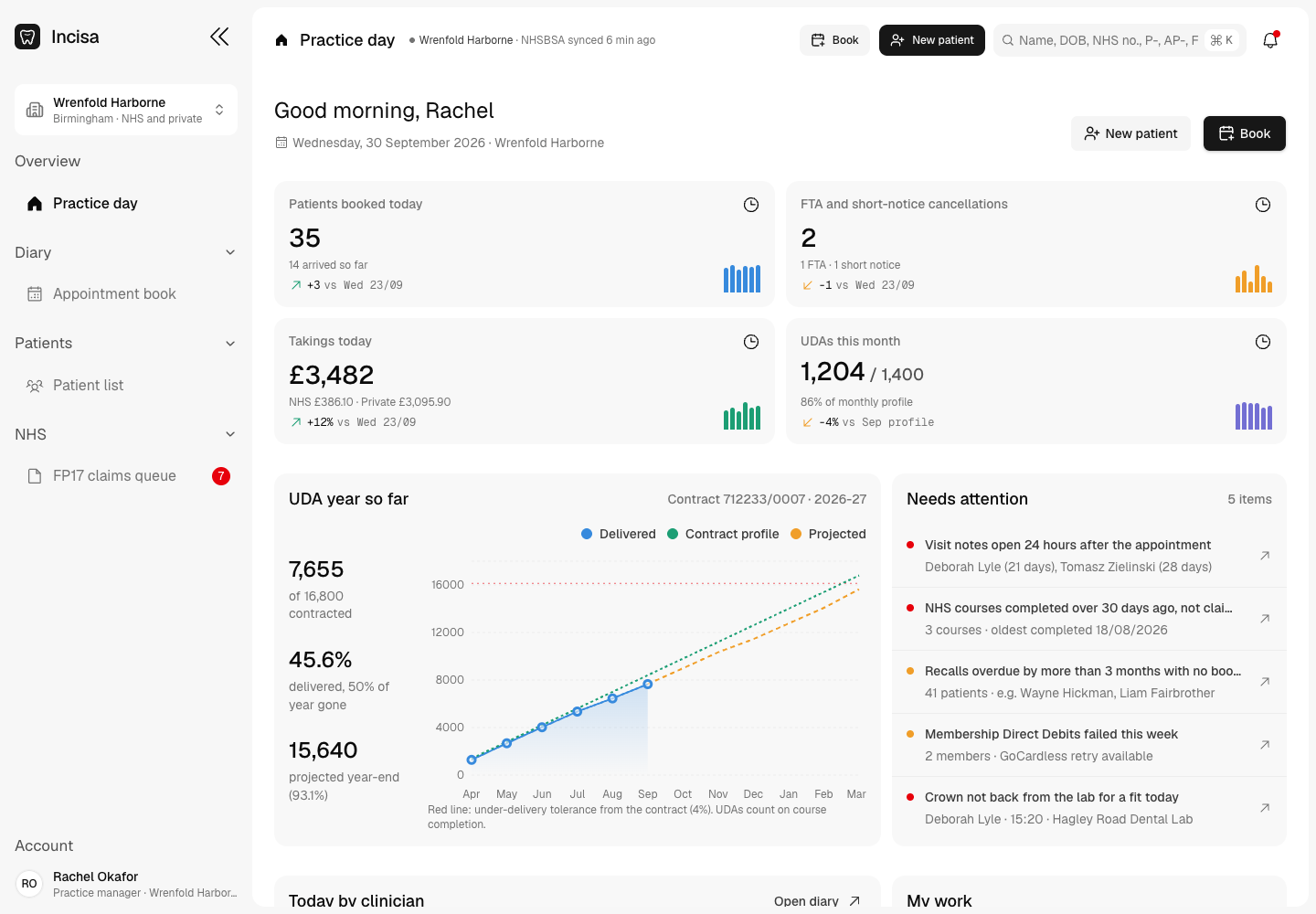Screen dimensions: 1316x914
Task: Click the blue bar chart on Patients booked card
Action: [742, 278]
